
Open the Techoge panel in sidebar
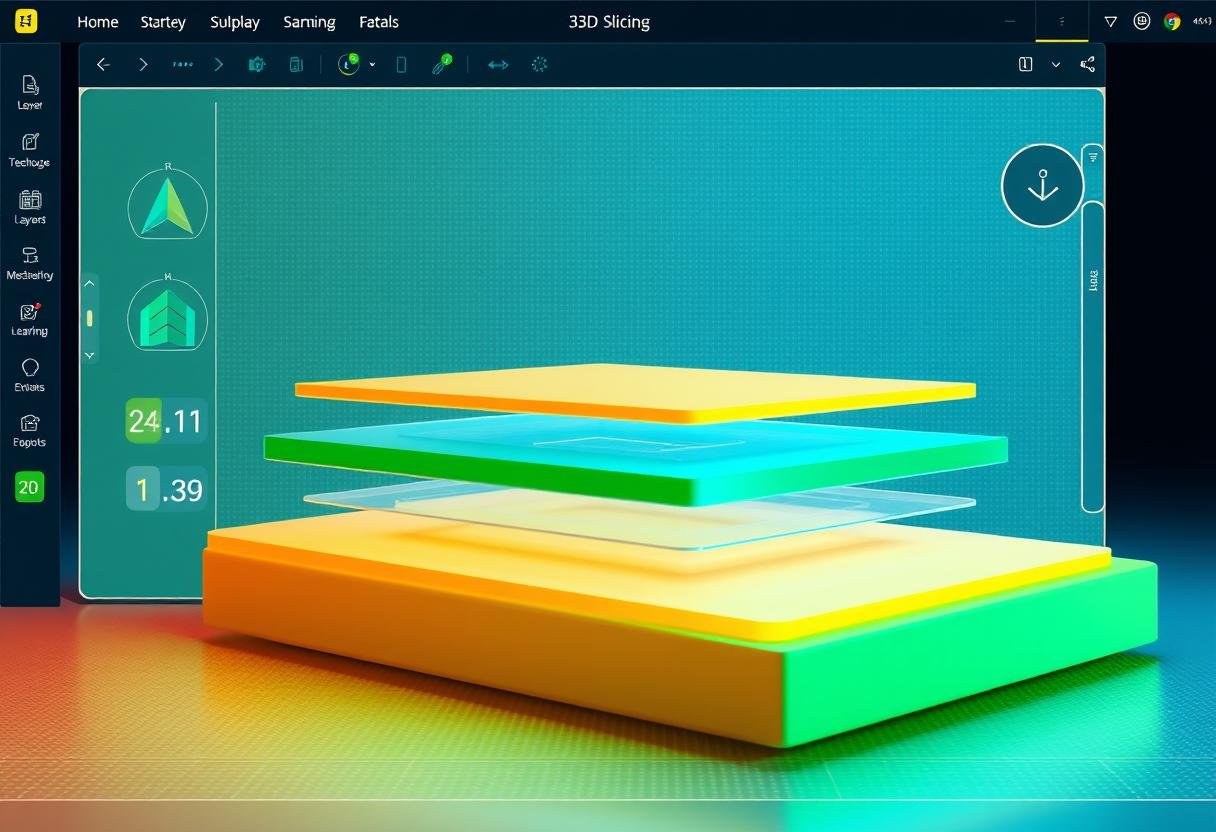click(x=29, y=148)
